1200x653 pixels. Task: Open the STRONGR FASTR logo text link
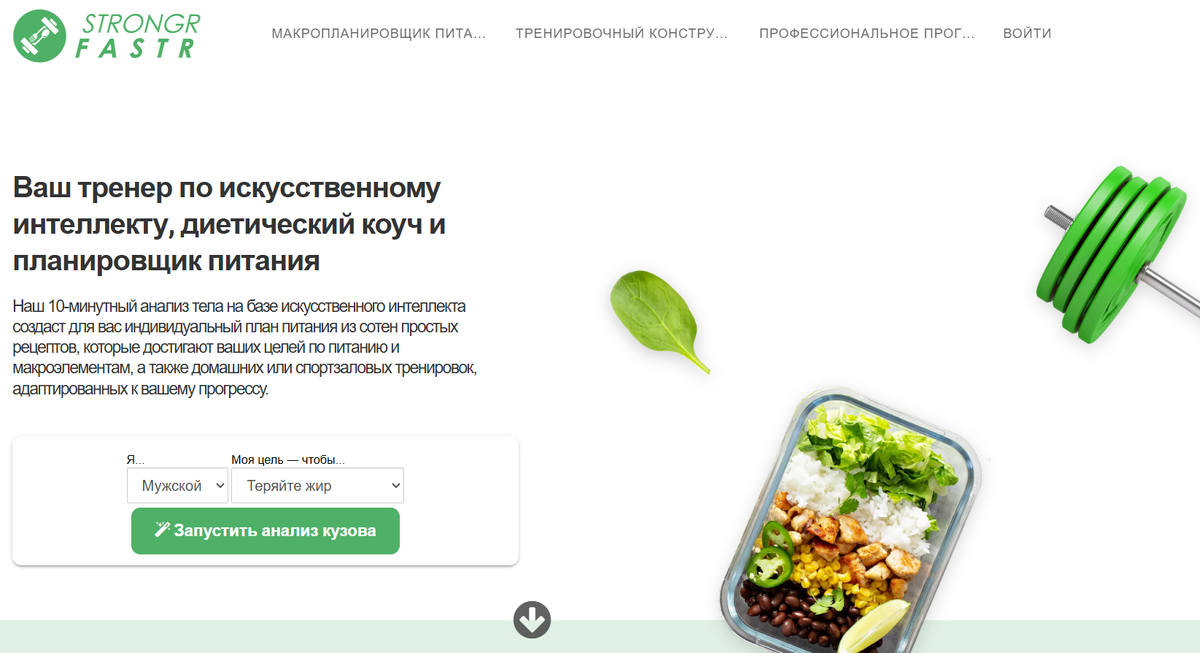[136, 36]
